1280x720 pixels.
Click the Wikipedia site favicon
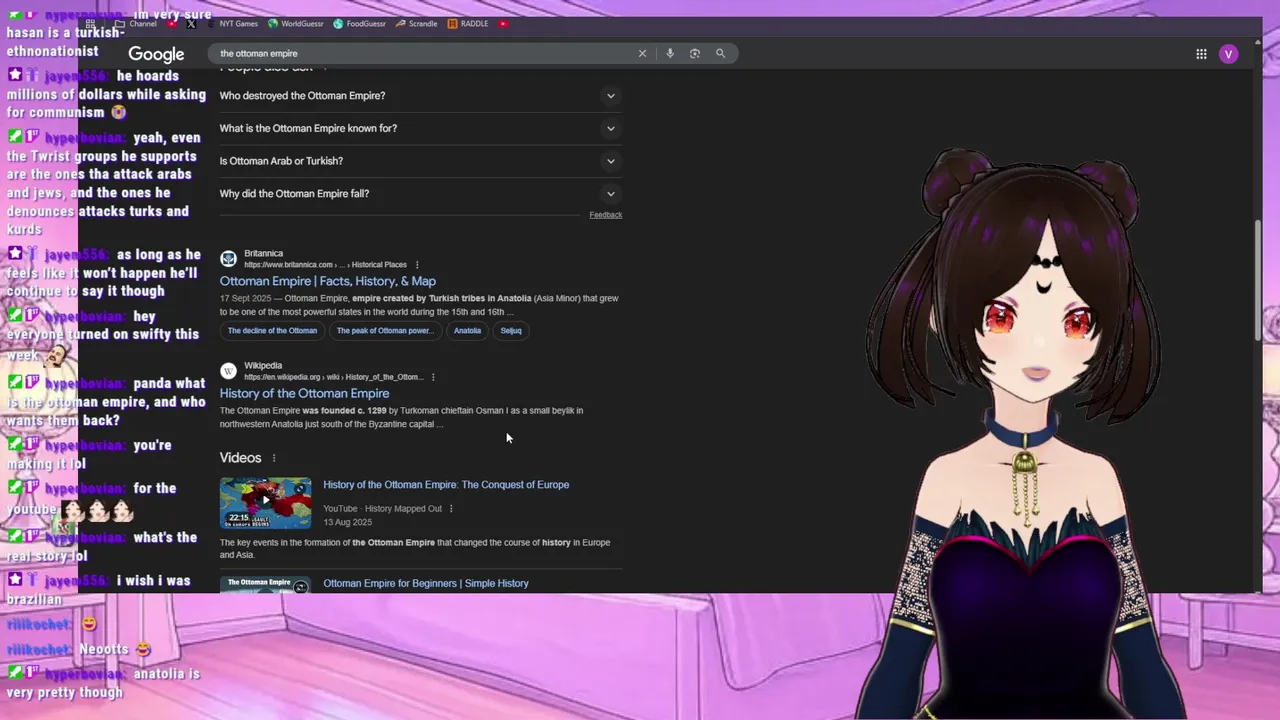[x=228, y=371]
